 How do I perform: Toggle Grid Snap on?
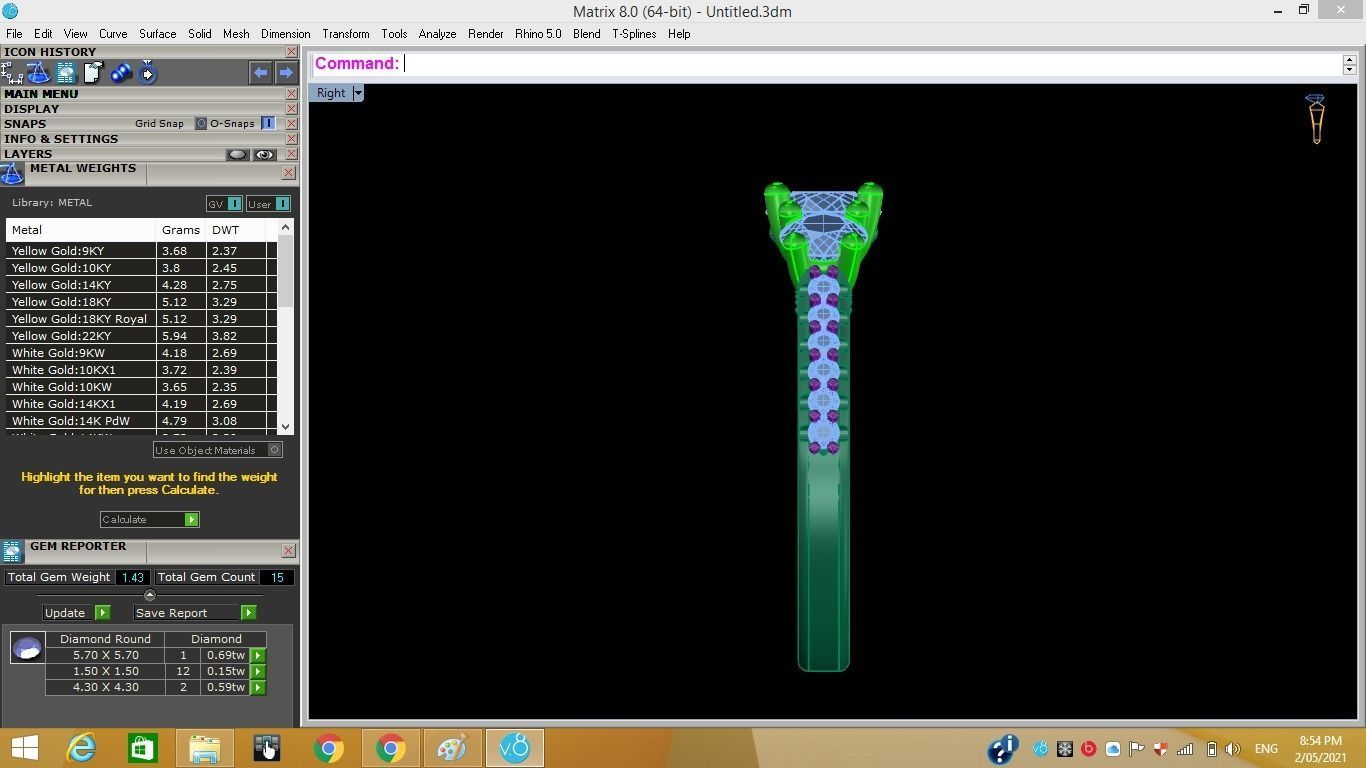200,124
